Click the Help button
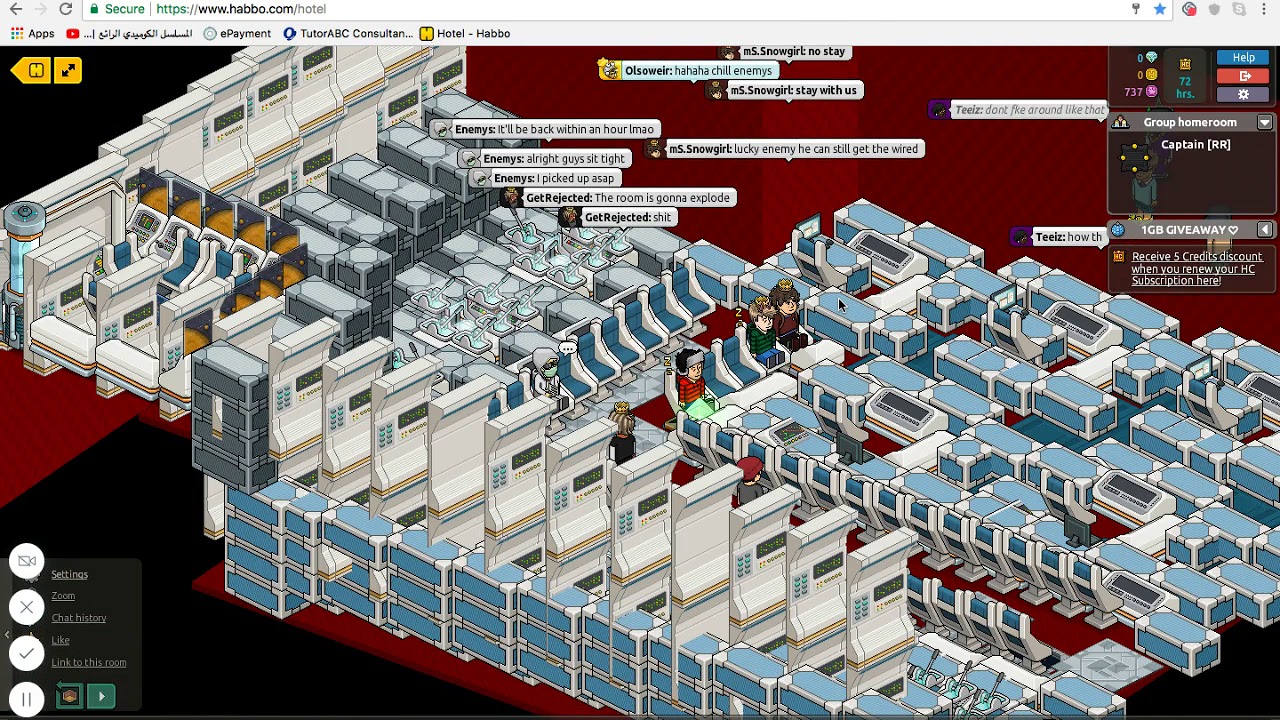The width and height of the screenshot is (1280, 720). (1244, 58)
